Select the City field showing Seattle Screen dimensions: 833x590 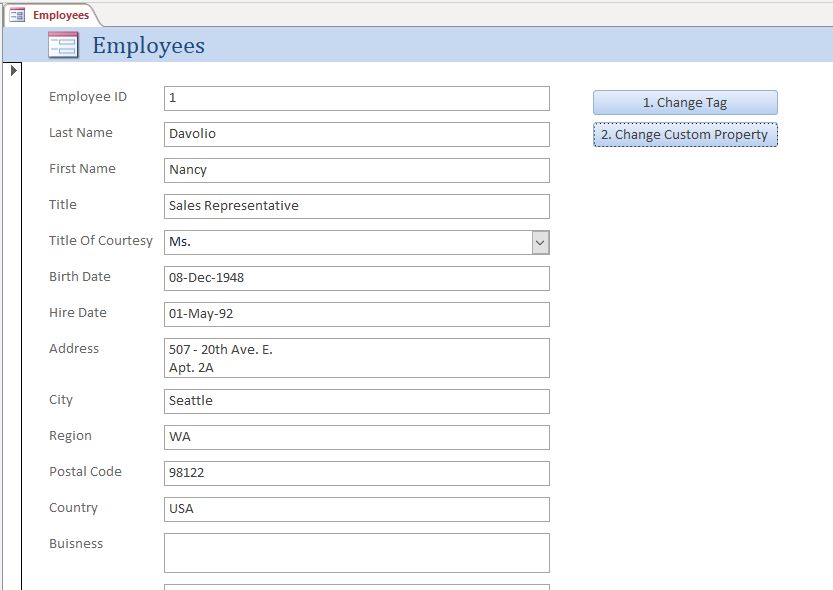pyautogui.click(x=356, y=401)
